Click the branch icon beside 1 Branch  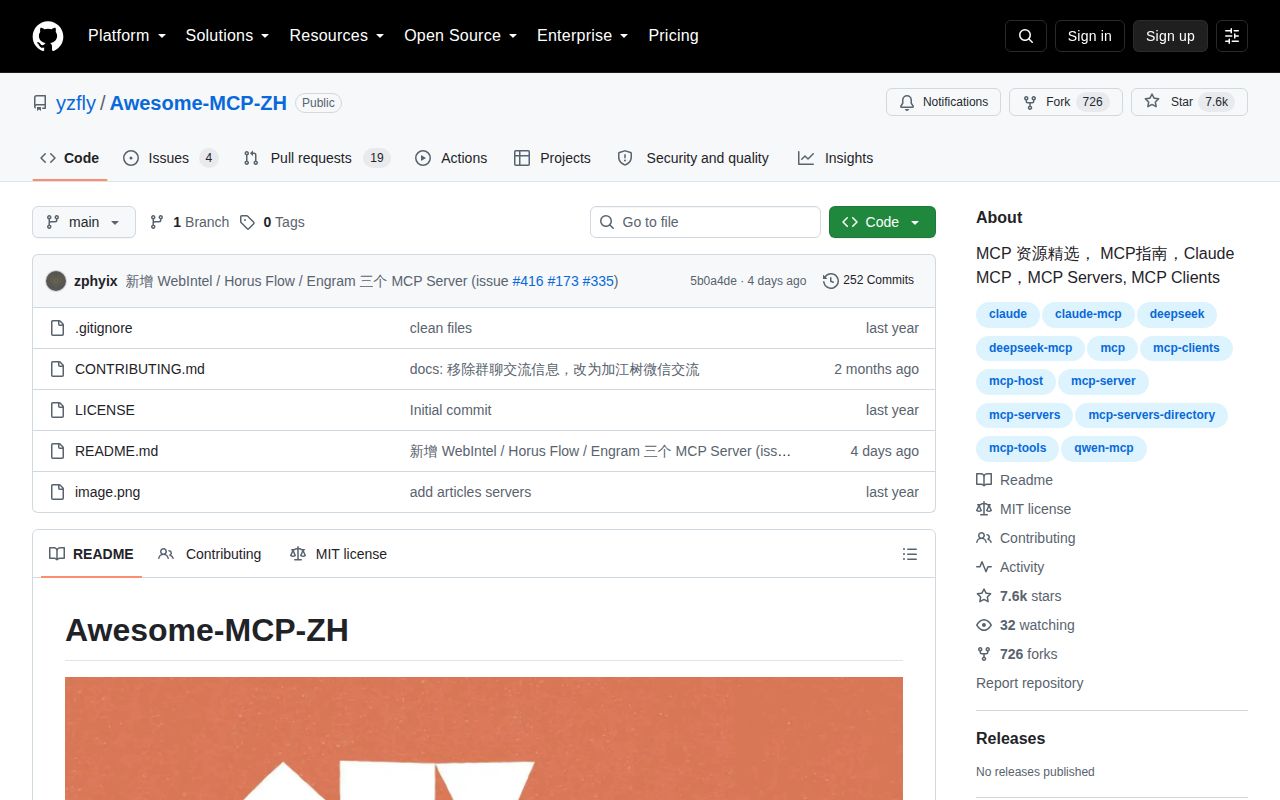(x=157, y=222)
